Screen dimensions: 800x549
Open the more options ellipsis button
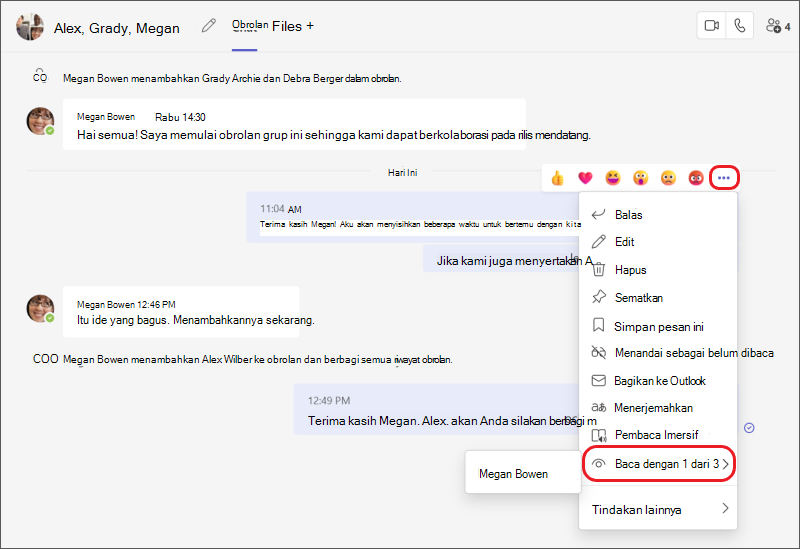[724, 178]
